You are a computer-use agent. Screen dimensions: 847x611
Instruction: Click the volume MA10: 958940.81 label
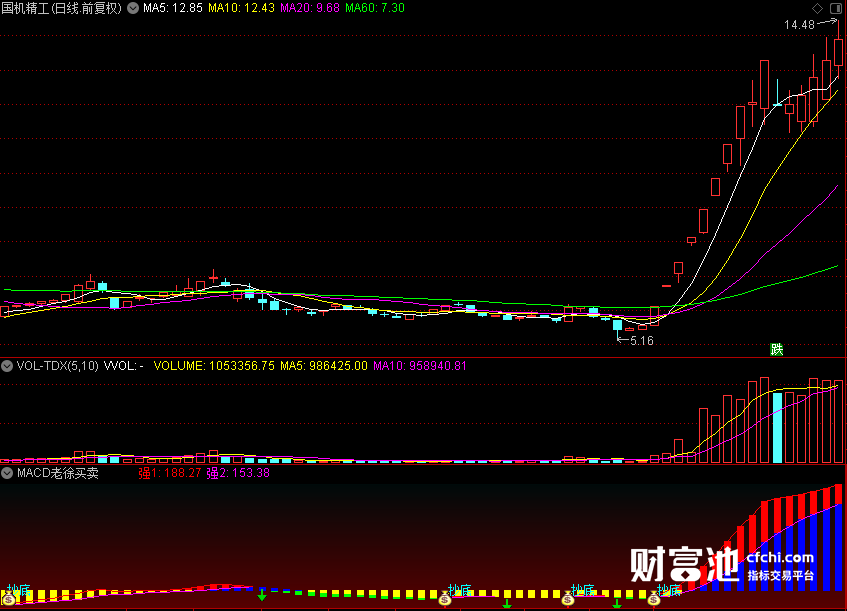(x=420, y=366)
